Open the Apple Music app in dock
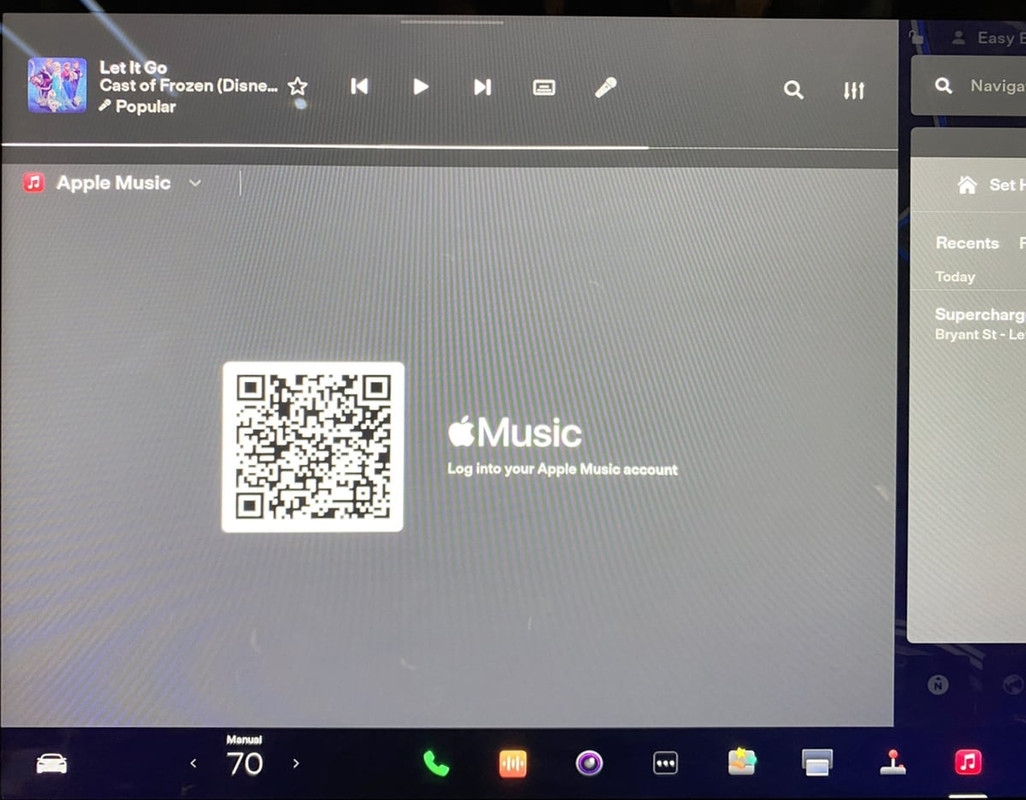This screenshot has height=800, width=1026. coord(968,762)
